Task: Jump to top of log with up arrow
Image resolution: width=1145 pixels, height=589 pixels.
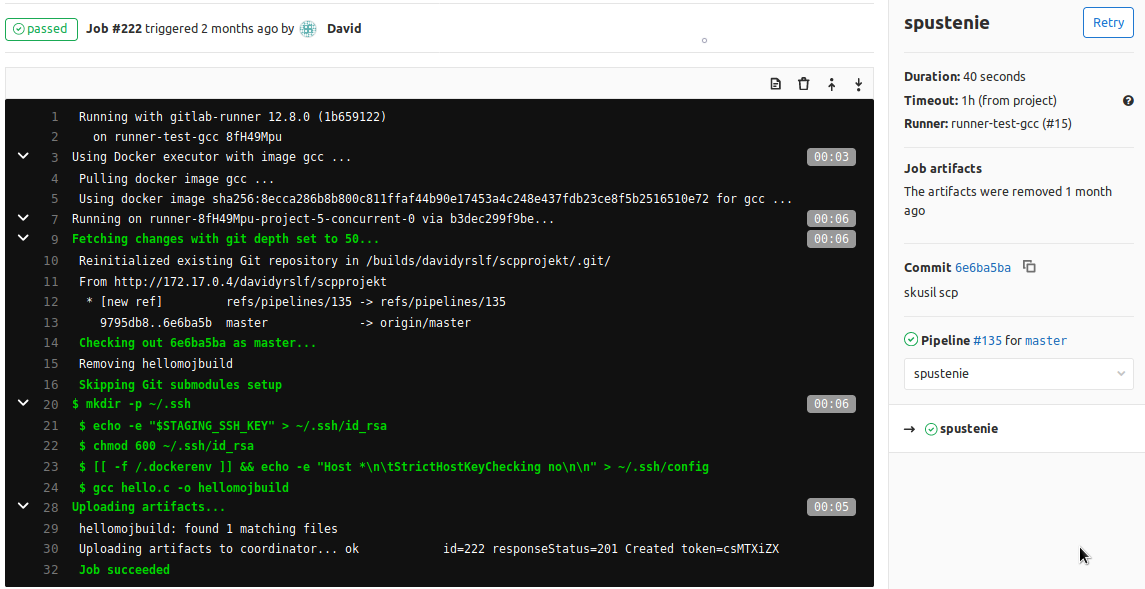Action: point(831,84)
